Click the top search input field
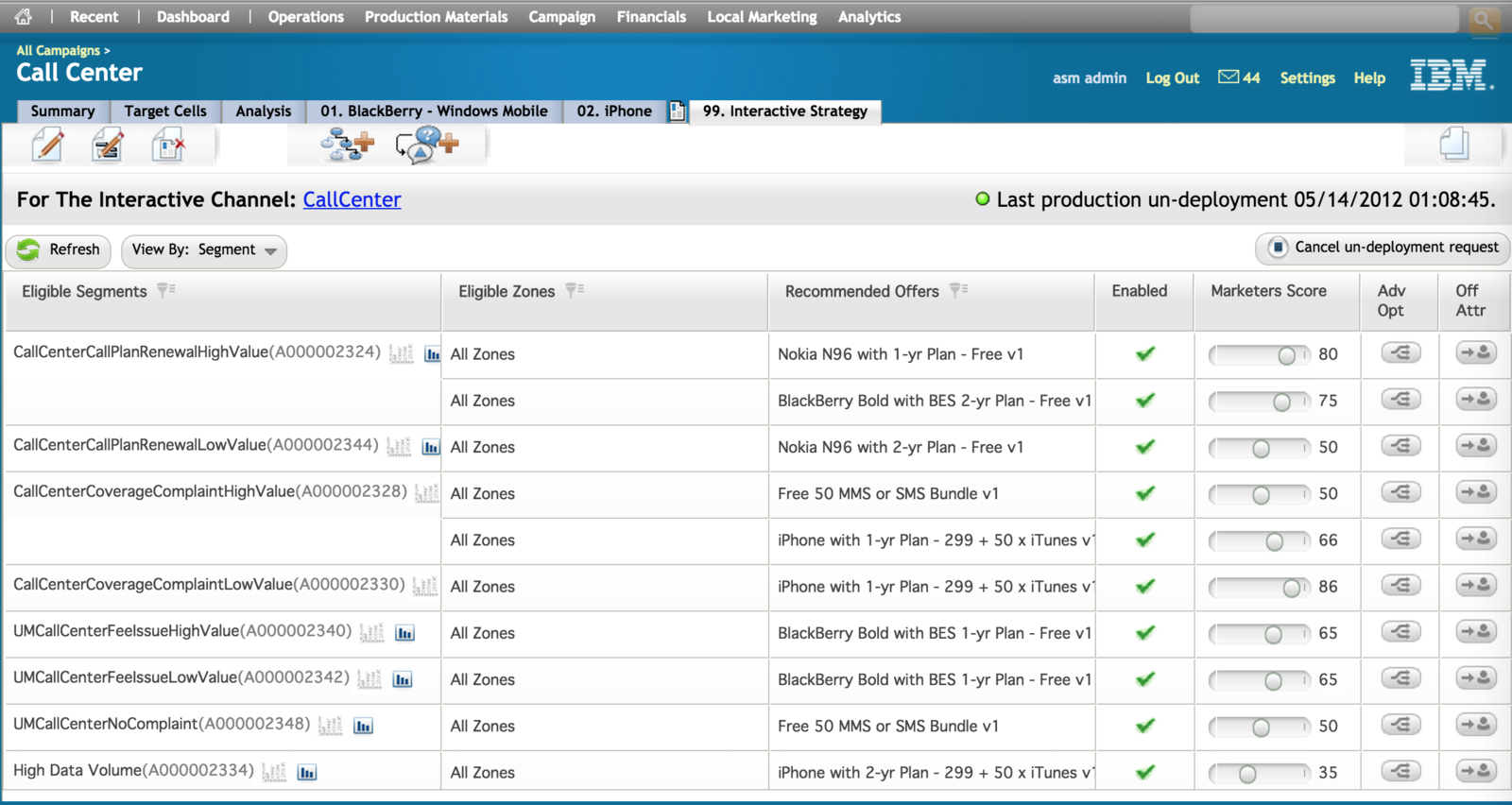Image resolution: width=1512 pixels, height=805 pixels. click(1325, 18)
